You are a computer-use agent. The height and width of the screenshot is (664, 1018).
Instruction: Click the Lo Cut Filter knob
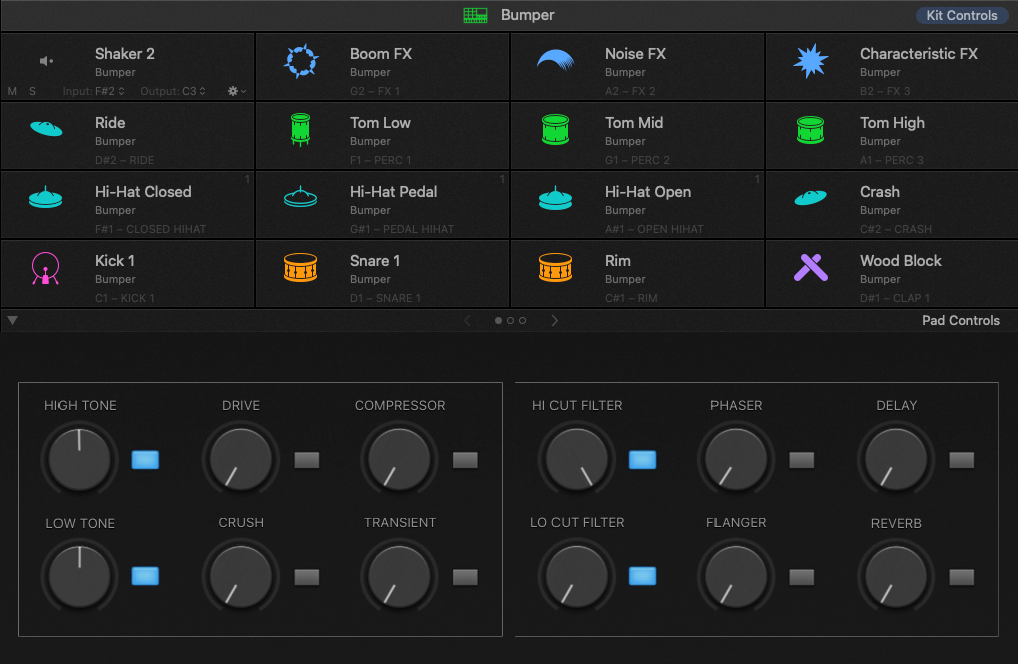pos(577,576)
